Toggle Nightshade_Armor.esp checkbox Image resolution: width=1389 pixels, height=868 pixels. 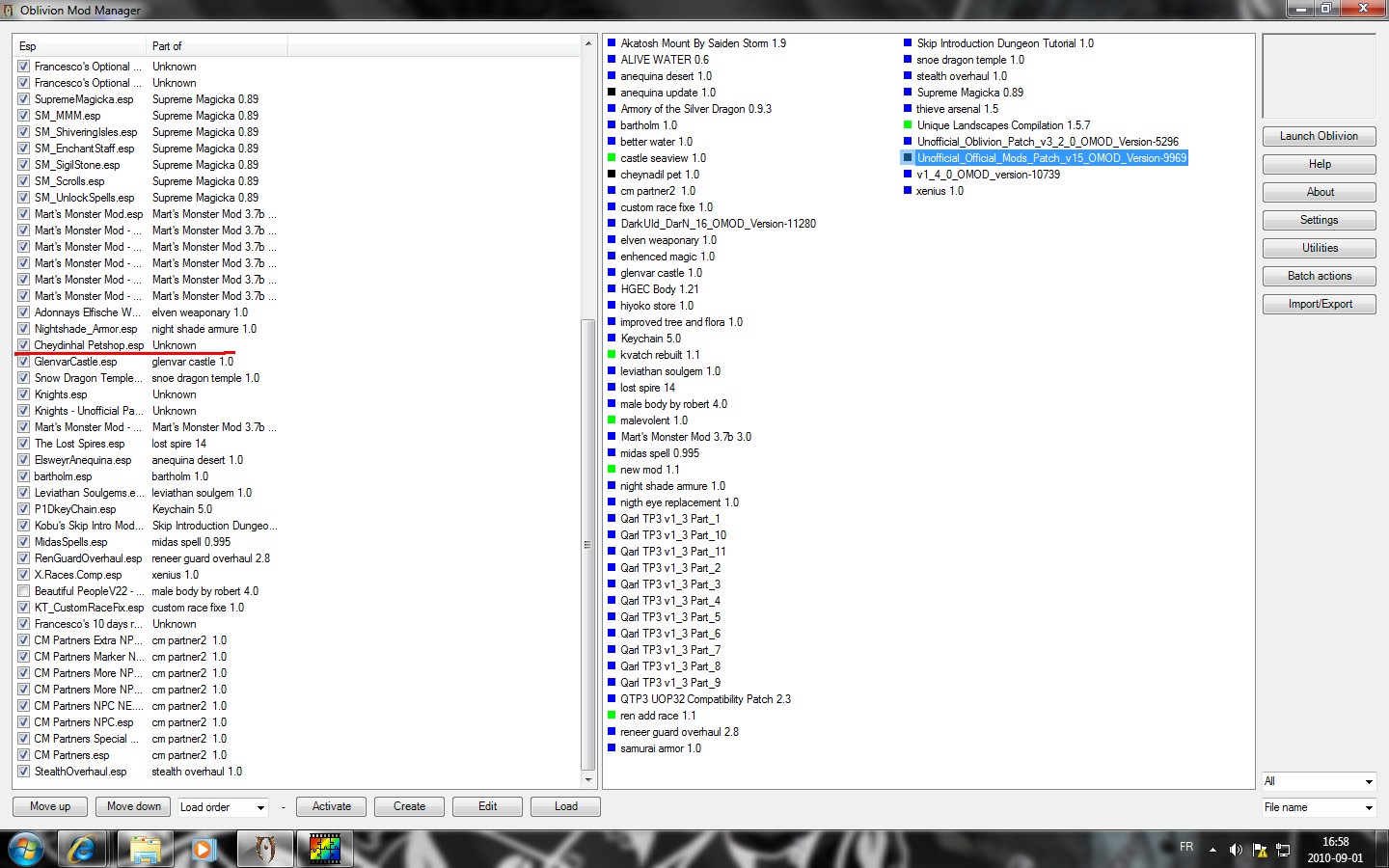tap(23, 329)
